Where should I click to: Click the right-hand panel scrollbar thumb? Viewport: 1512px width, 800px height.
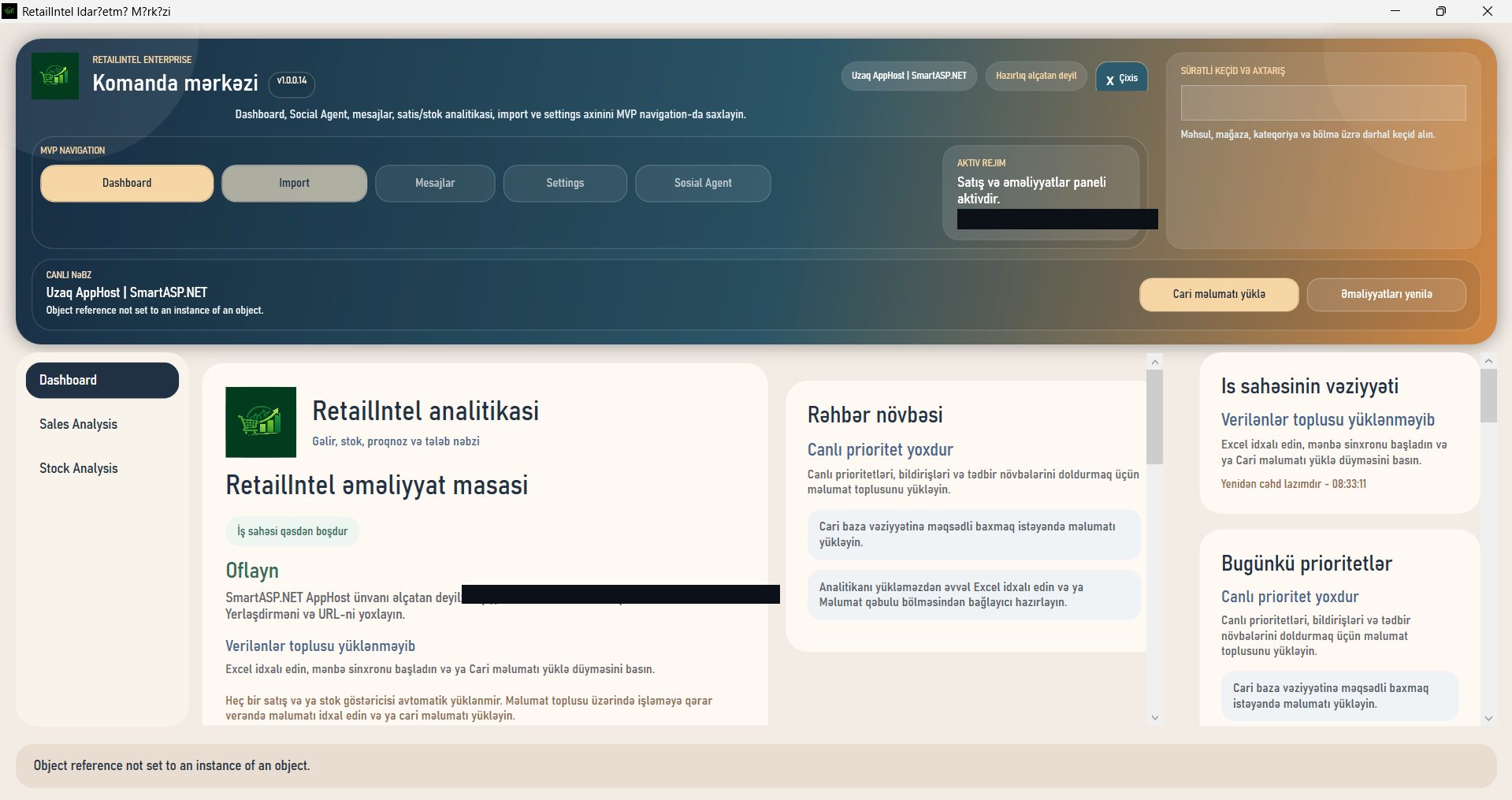(x=1488, y=396)
